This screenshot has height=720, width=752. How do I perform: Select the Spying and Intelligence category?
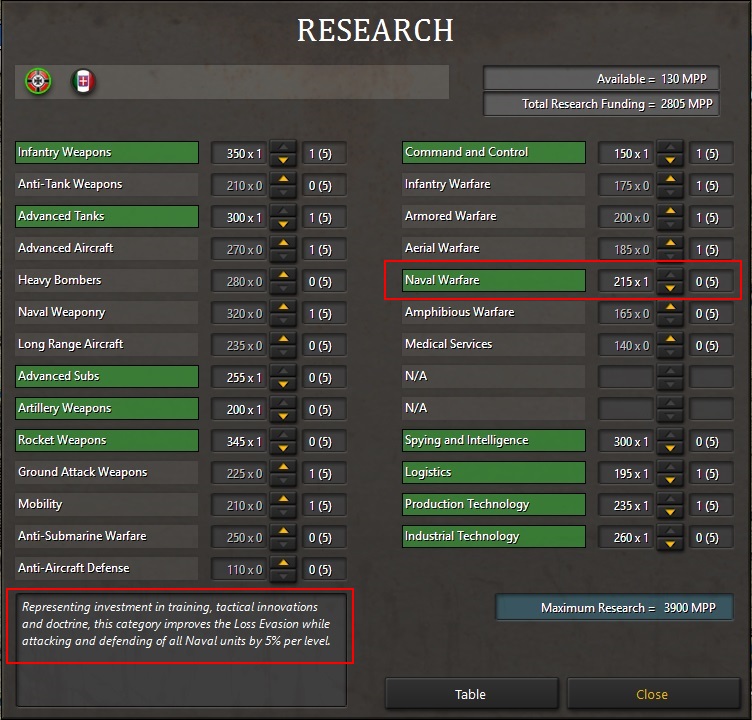pos(494,441)
